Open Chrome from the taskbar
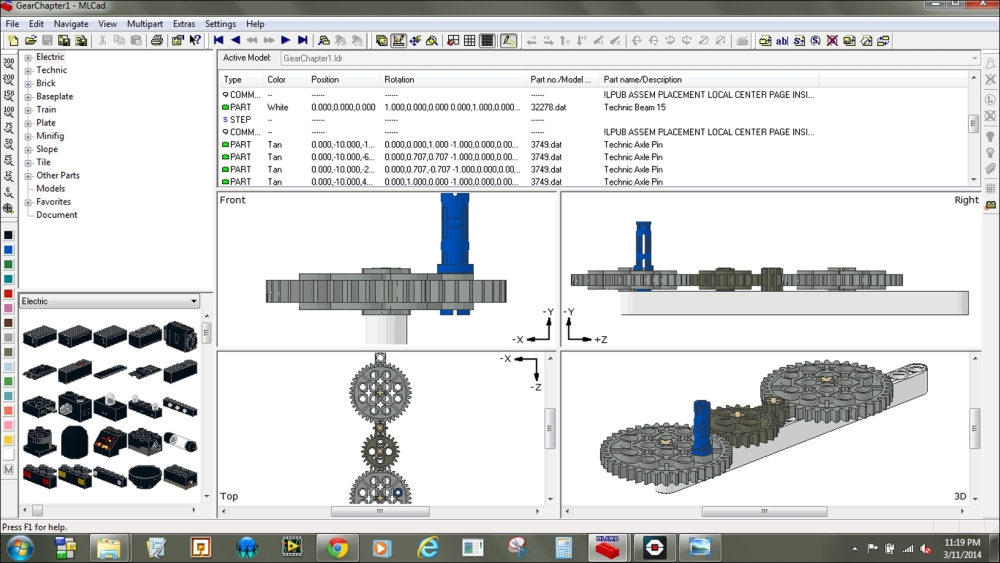Image resolution: width=1000 pixels, height=563 pixels. click(337, 548)
